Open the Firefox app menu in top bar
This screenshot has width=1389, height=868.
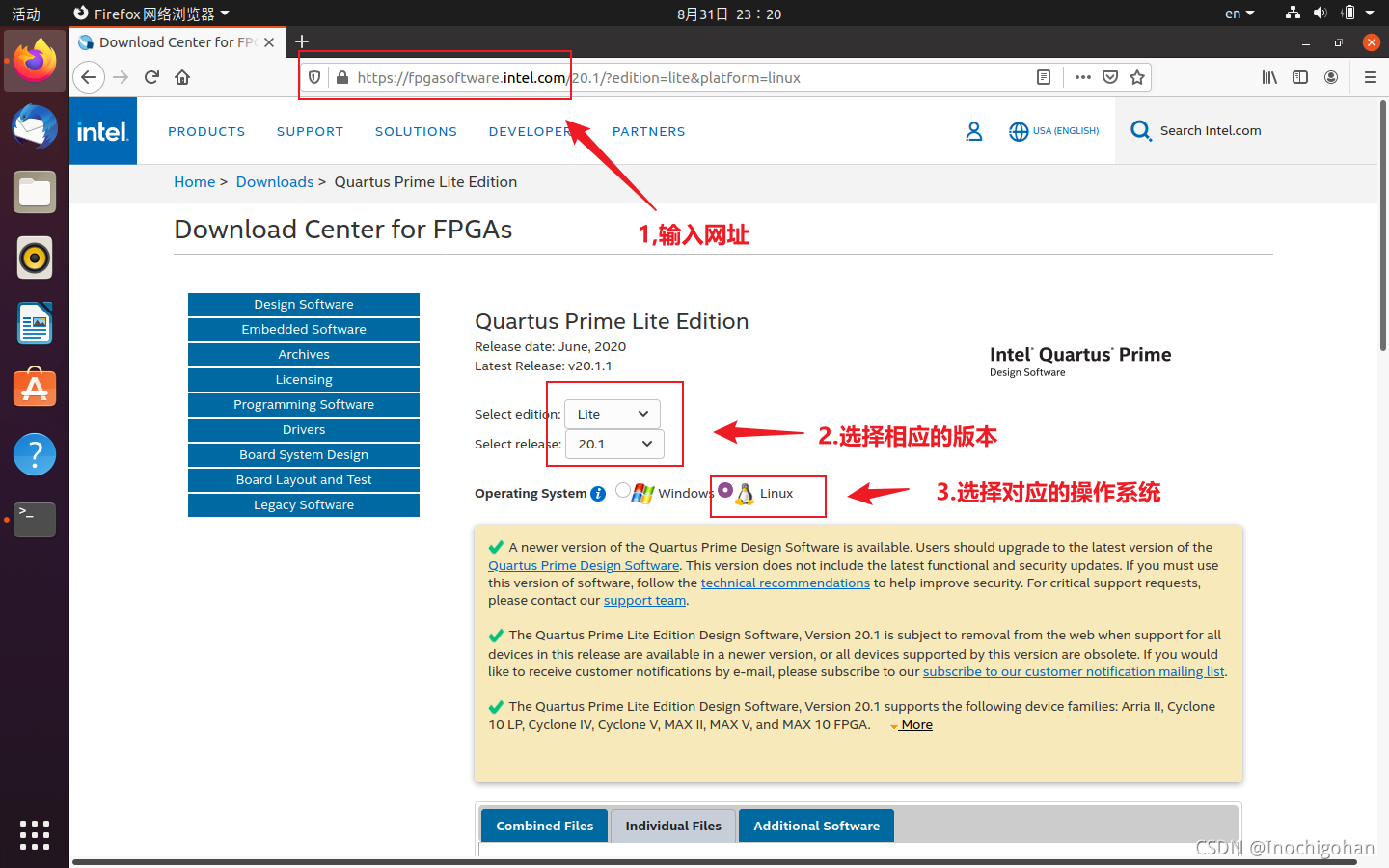click(x=151, y=14)
